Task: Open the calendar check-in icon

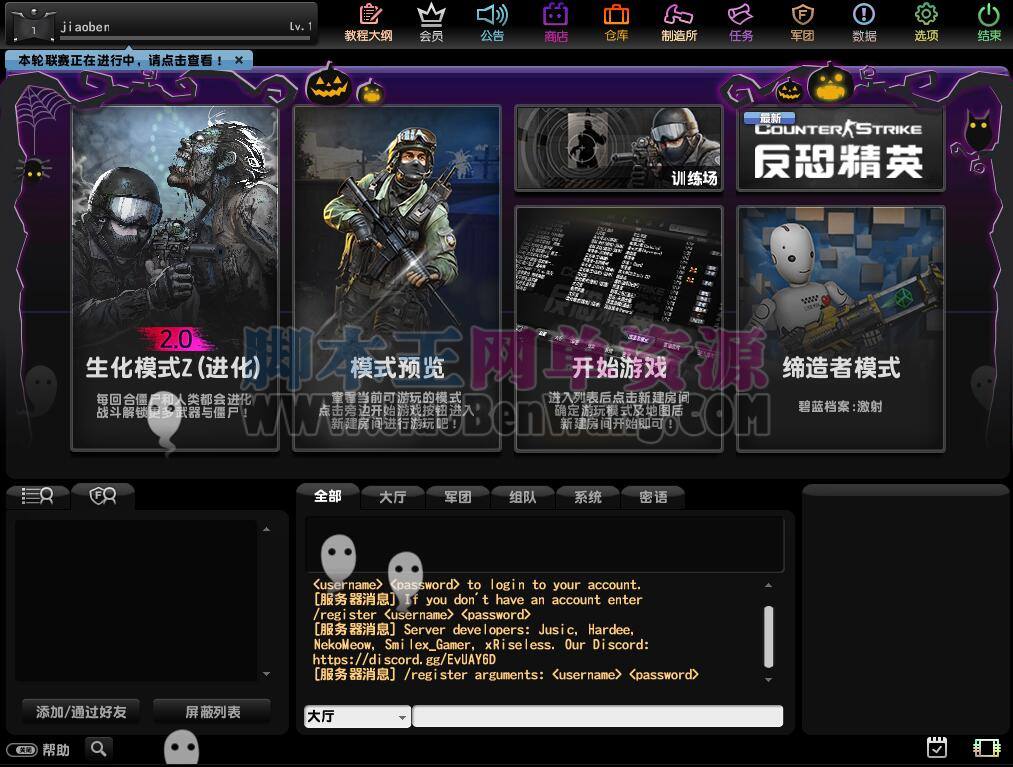Action: (x=936, y=747)
